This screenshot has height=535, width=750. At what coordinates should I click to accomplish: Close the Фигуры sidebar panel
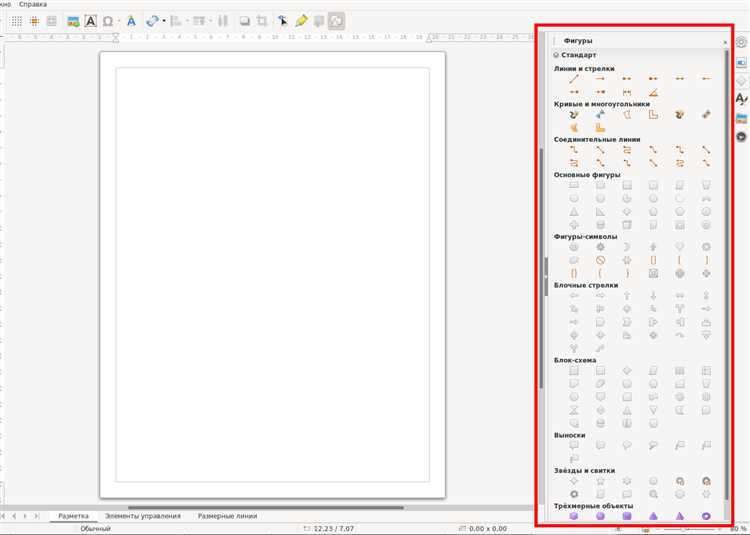tap(725, 43)
